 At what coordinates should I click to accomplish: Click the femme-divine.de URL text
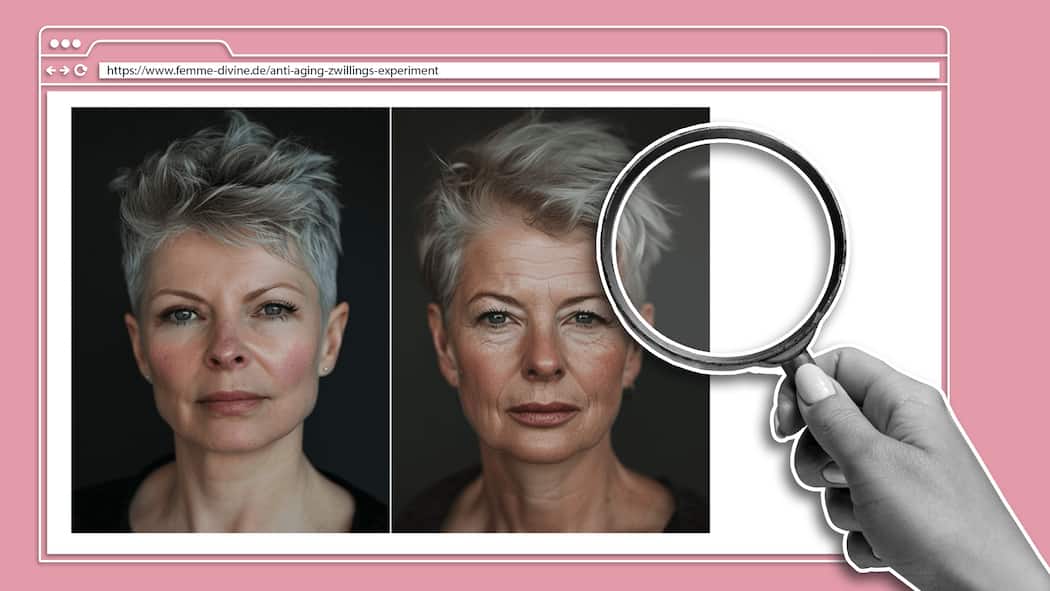coord(272,71)
